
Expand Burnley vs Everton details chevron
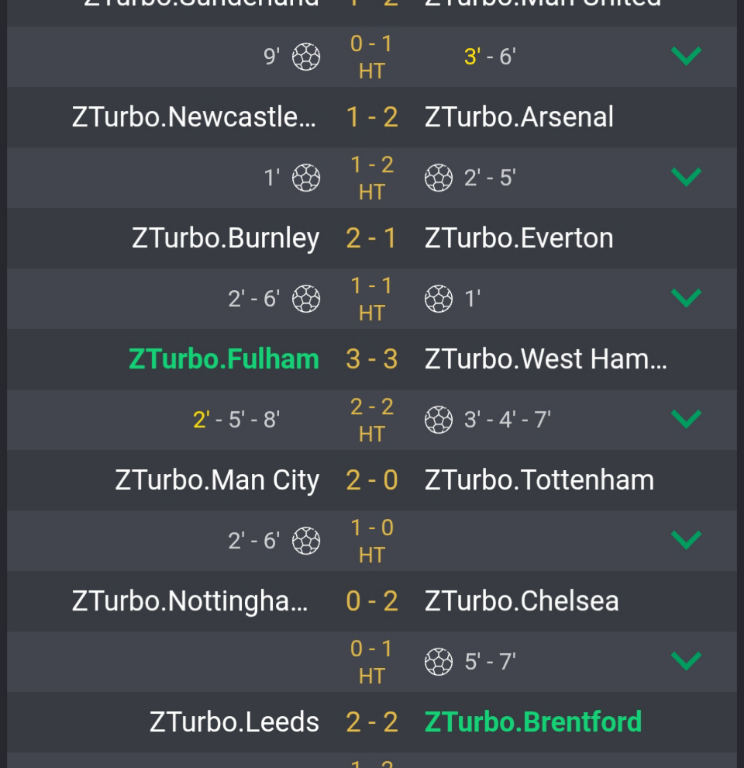click(x=686, y=298)
